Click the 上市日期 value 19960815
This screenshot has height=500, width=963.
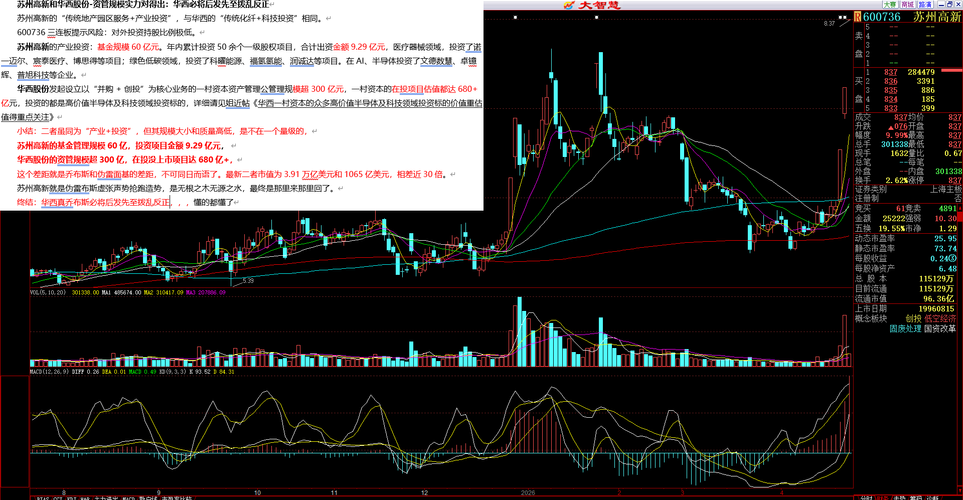coord(937,309)
